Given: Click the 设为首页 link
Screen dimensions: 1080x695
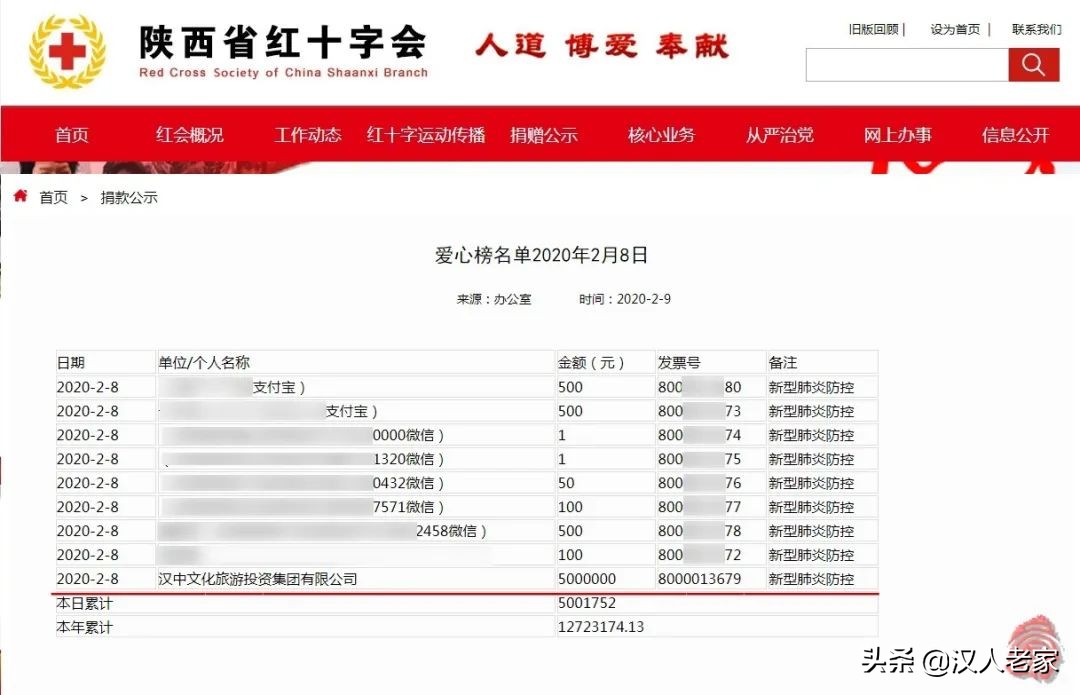Looking at the screenshot, I should click(955, 29).
